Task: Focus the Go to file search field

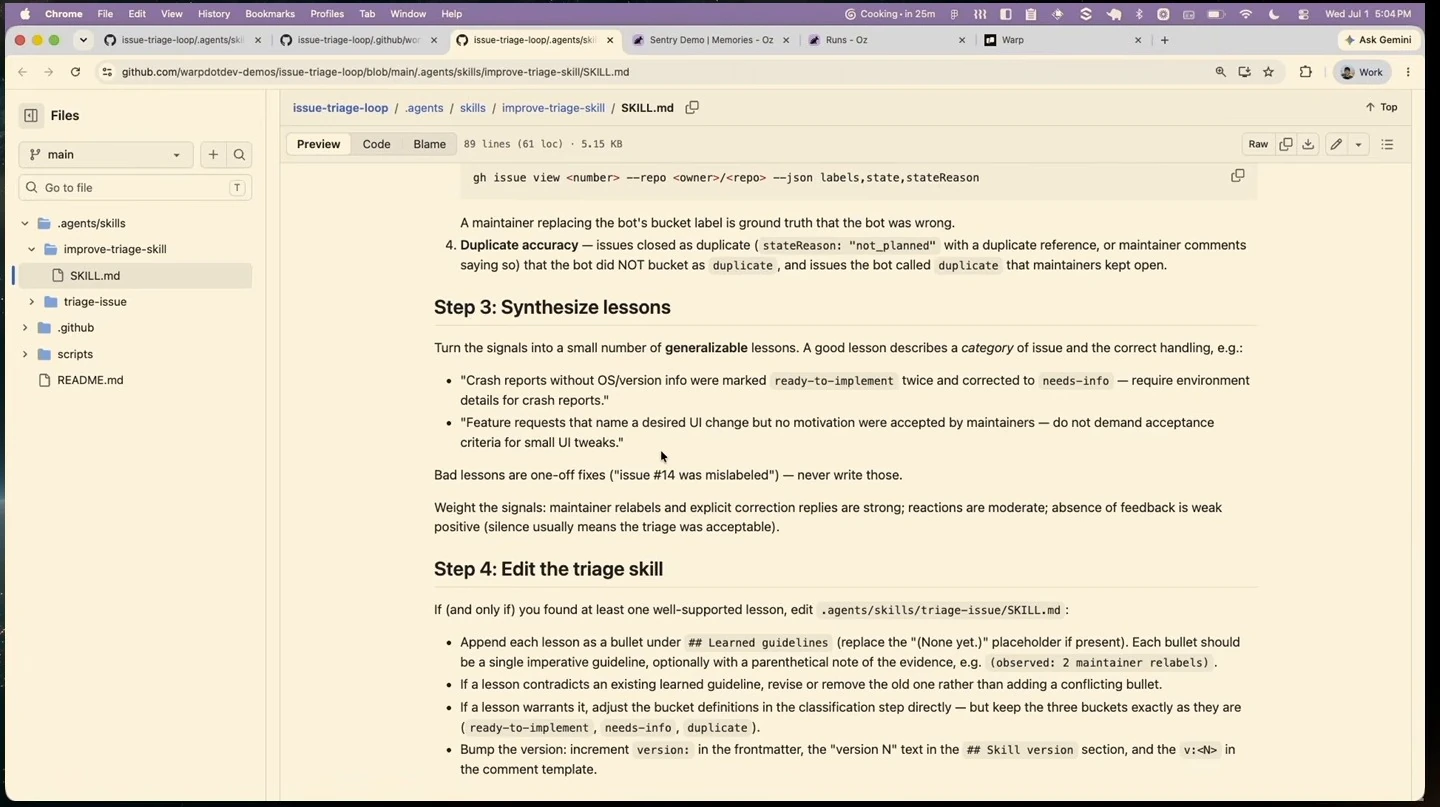Action: click(135, 187)
